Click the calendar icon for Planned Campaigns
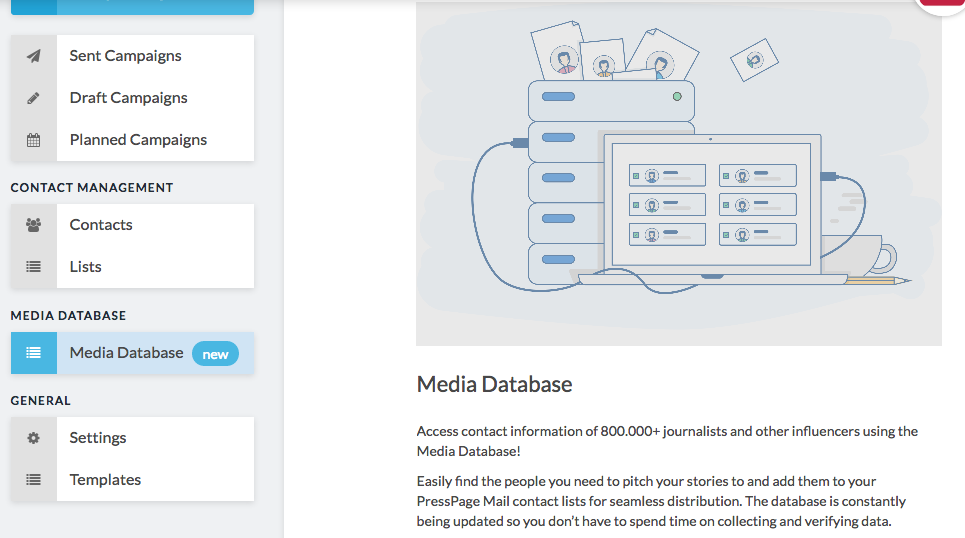 [x=34, y=140]
